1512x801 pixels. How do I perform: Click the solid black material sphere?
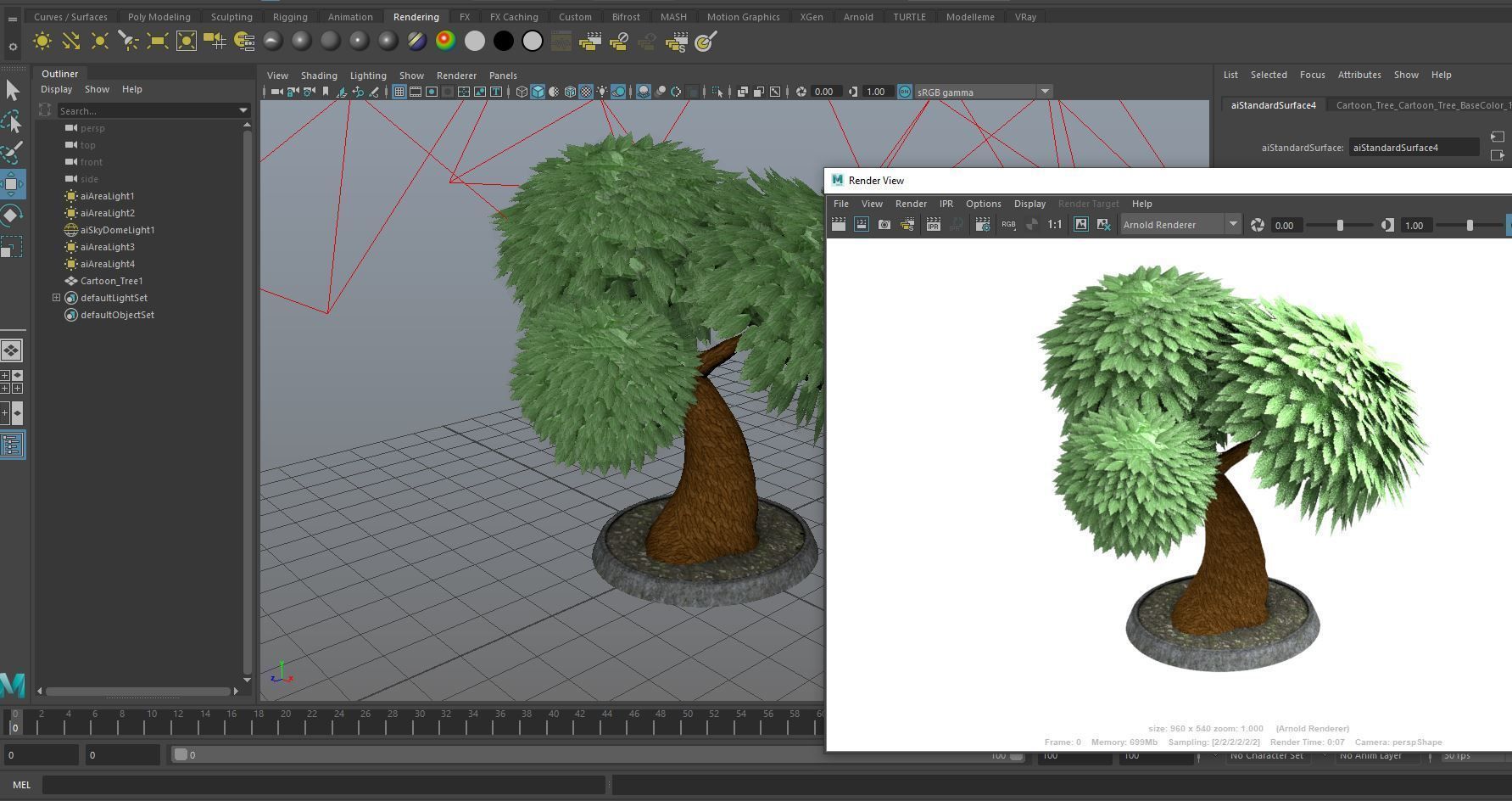[x=503, y=41]
